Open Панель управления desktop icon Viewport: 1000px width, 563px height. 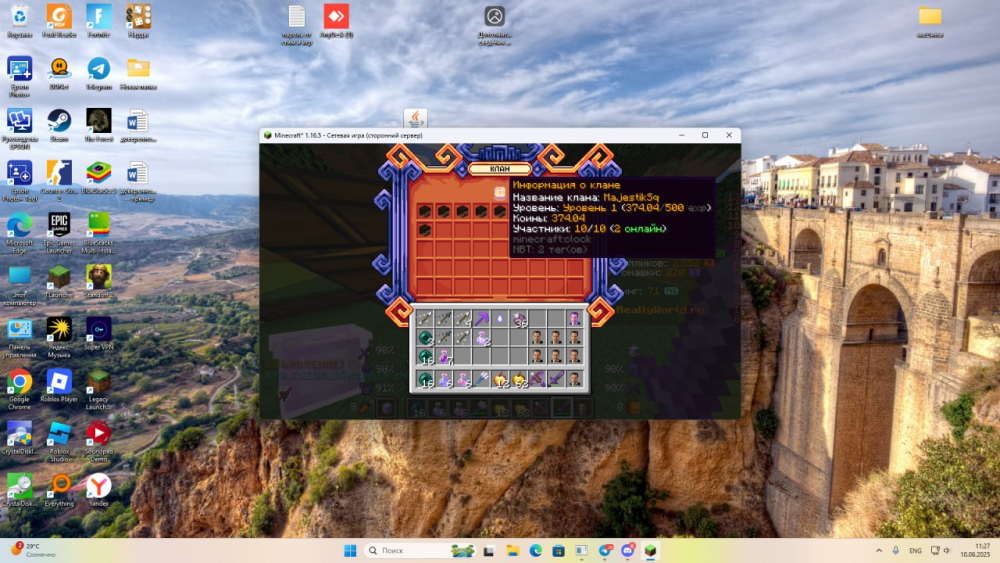19,337
